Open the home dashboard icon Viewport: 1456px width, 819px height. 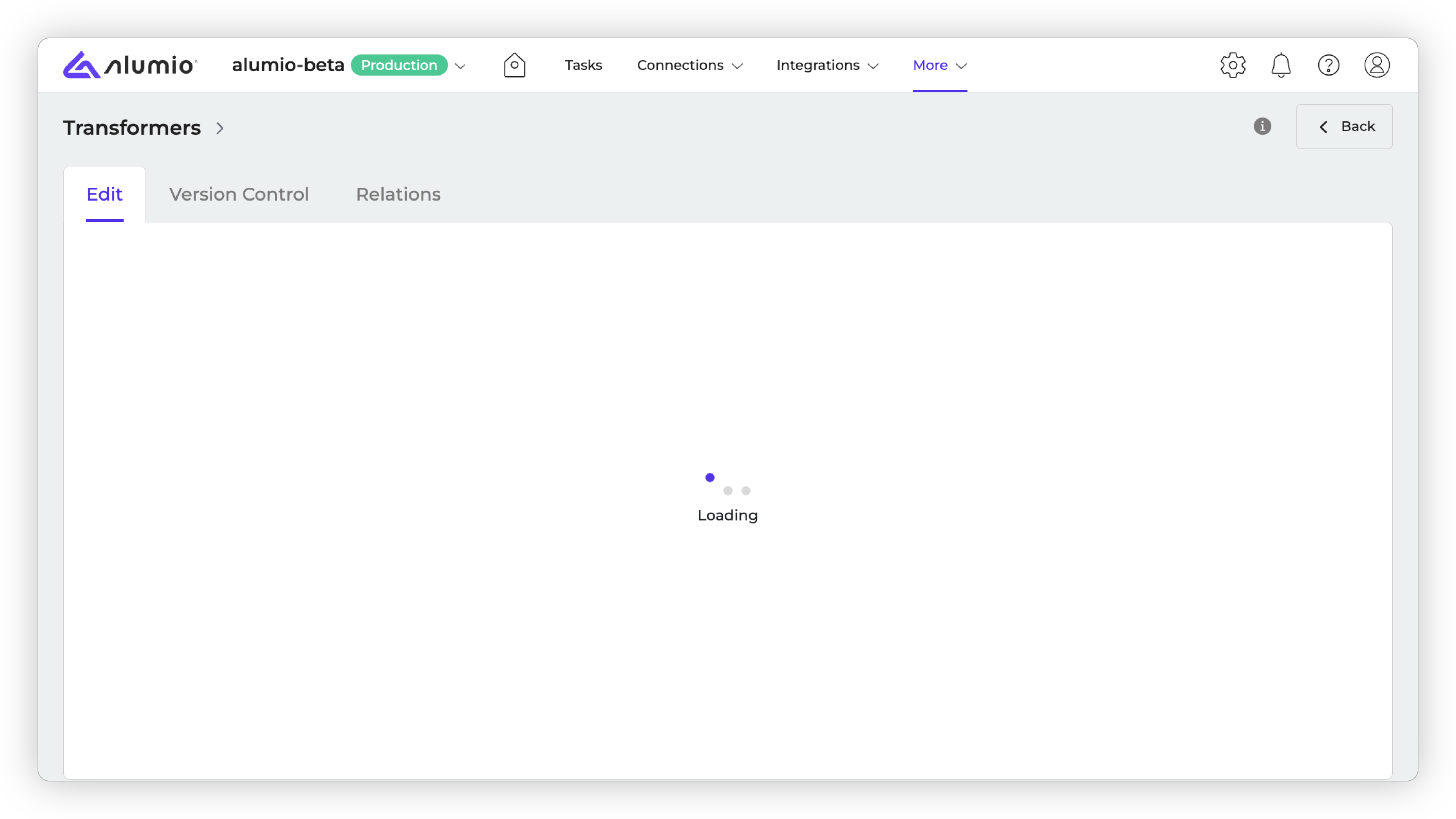coord(515,65)
